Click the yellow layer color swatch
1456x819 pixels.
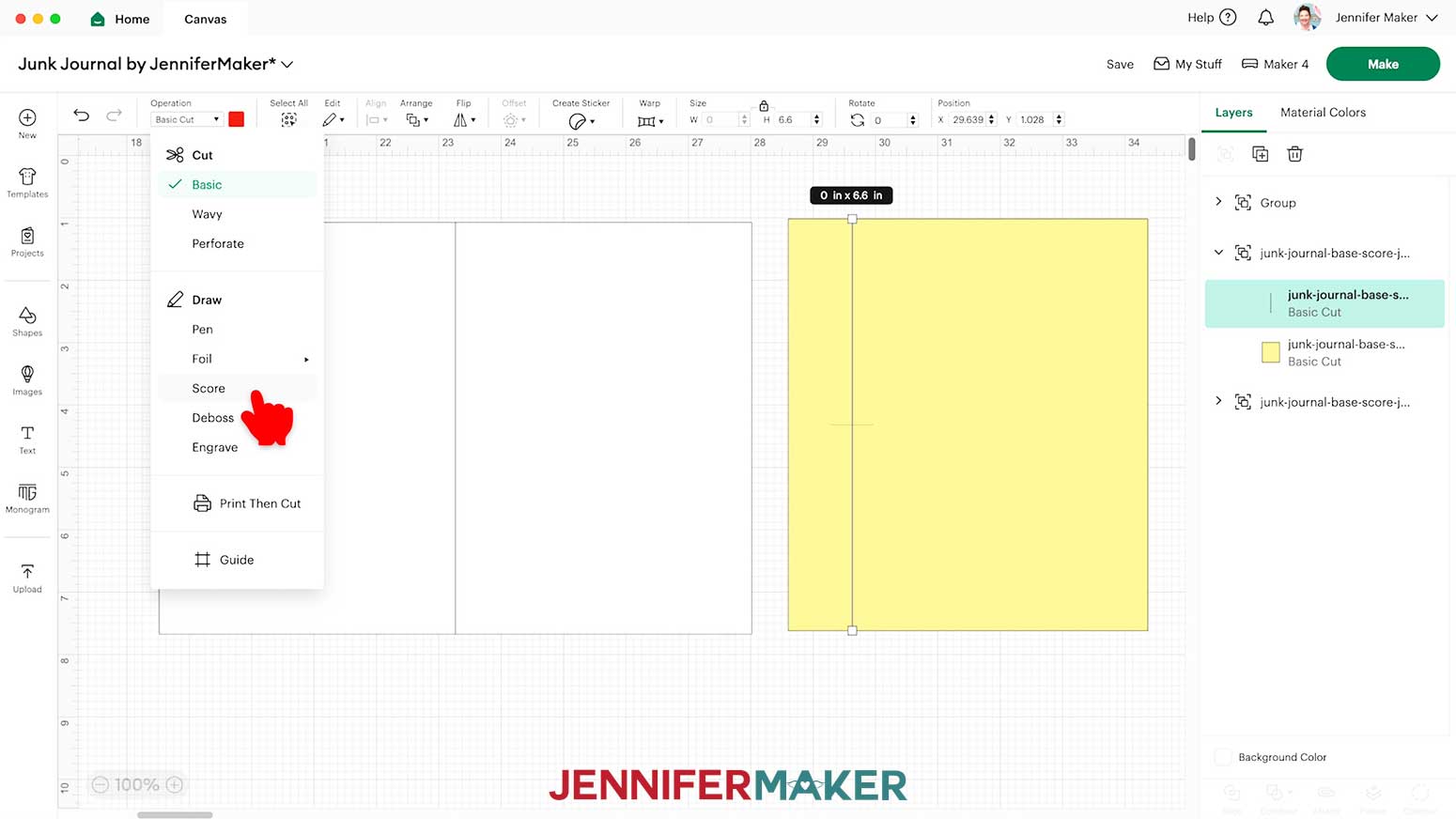[x=1270, y=352]
